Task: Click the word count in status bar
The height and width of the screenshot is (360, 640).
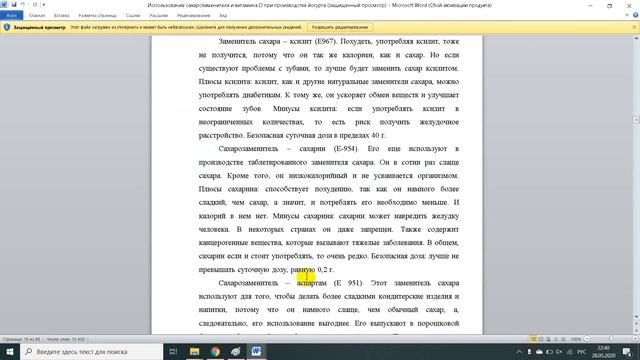Action: (65, 339)
